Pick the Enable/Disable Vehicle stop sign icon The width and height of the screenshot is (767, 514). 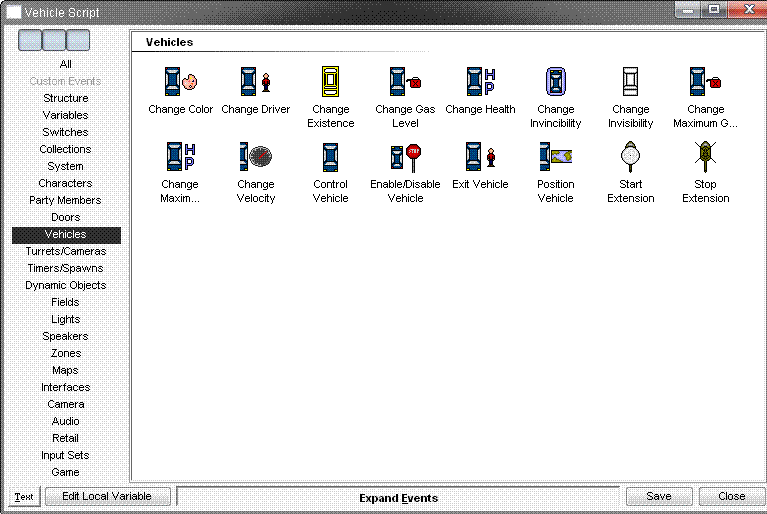[406, 157]
